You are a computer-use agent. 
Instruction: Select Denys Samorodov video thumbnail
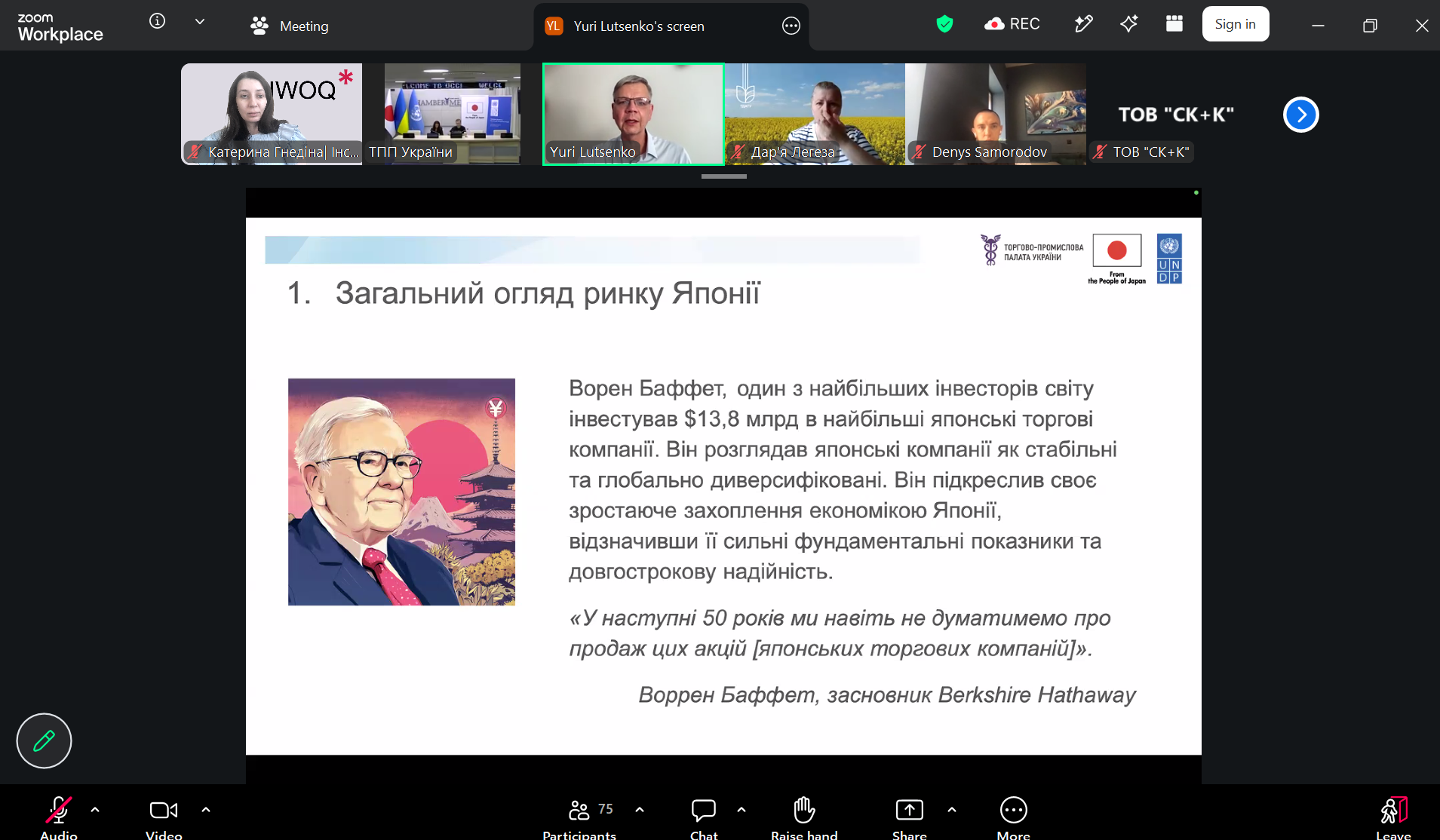point(996,114)
